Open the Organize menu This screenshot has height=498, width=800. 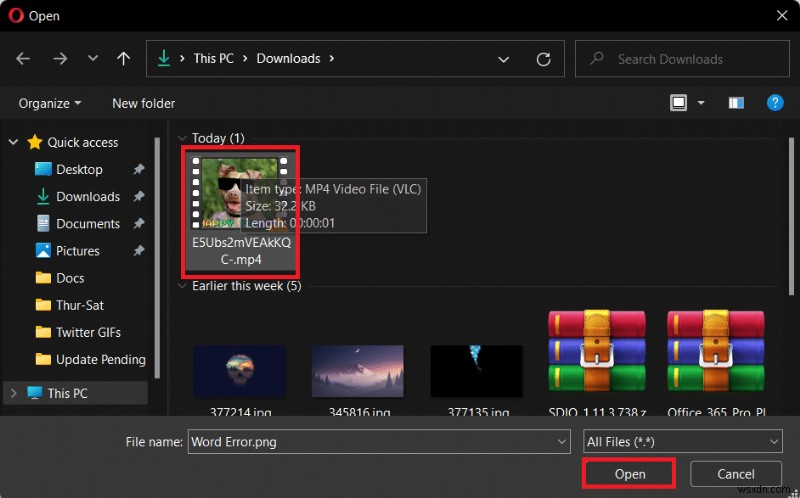coord(49,104)
